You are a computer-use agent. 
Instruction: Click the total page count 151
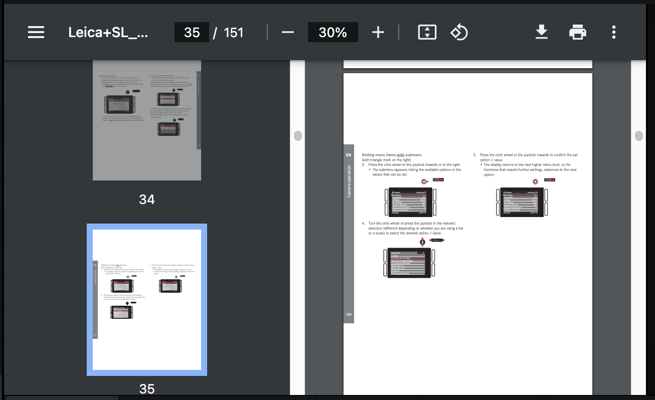pyautogui.click(x=233, y=32)
